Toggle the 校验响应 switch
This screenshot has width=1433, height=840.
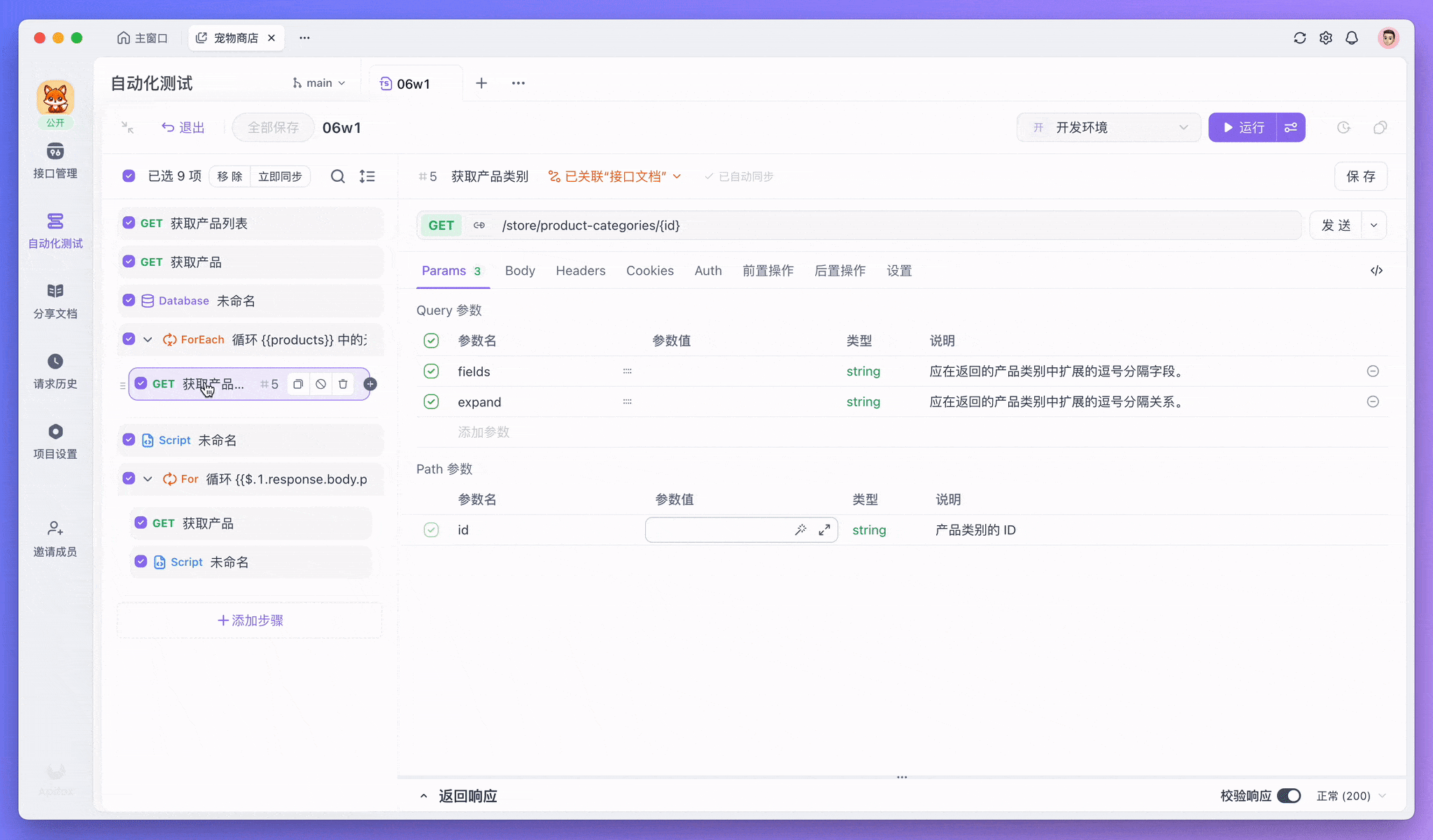click(1288, 796)
